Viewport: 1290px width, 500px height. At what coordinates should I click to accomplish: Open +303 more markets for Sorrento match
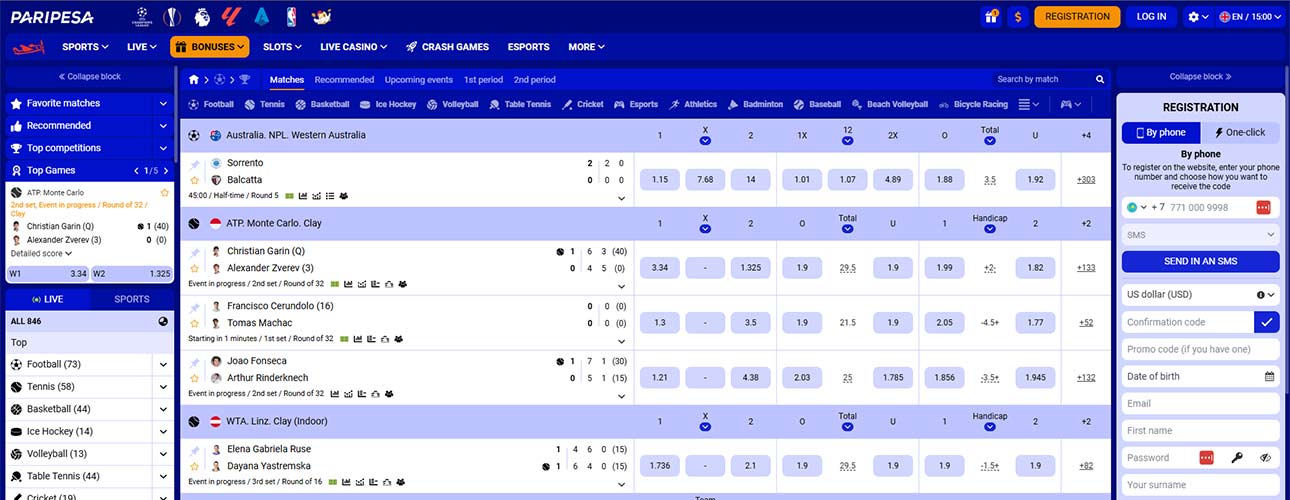(1086, 180)
